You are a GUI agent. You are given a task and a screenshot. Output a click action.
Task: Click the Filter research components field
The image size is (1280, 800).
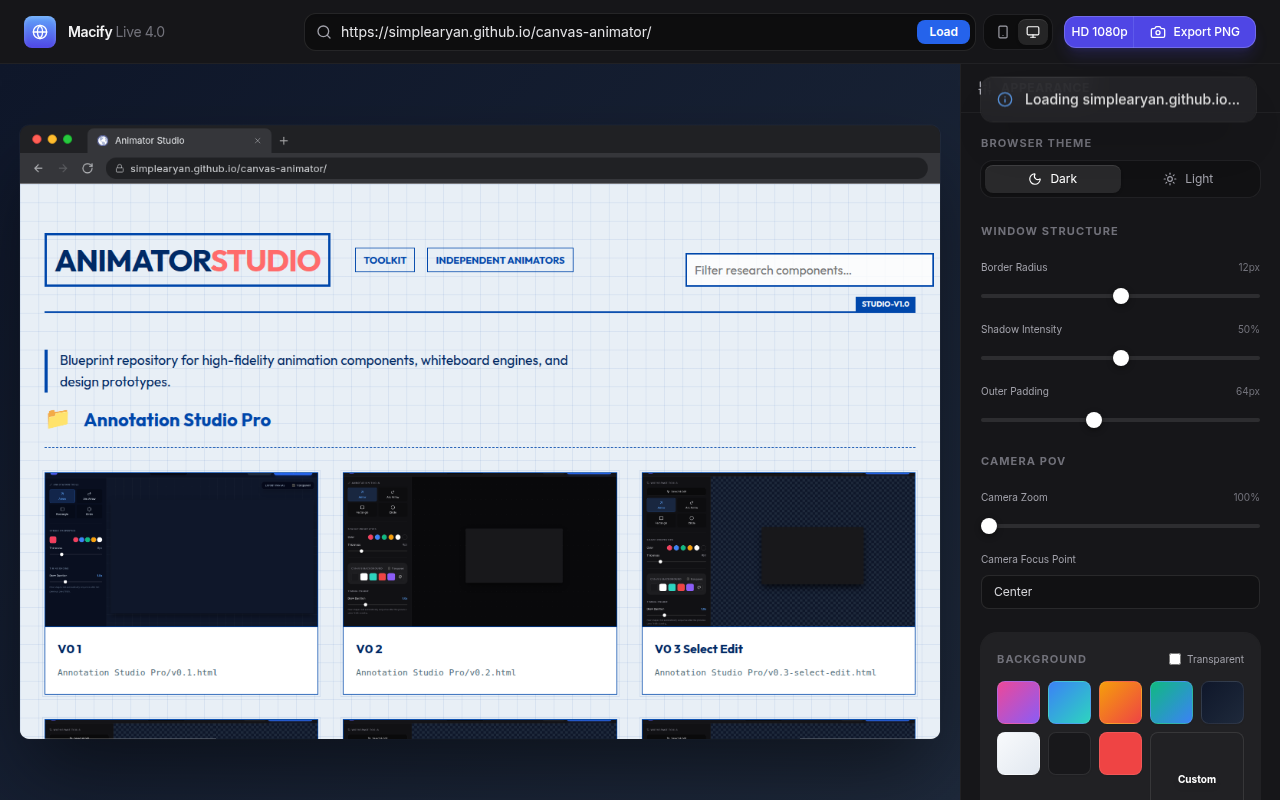click(x=809, y=270)
